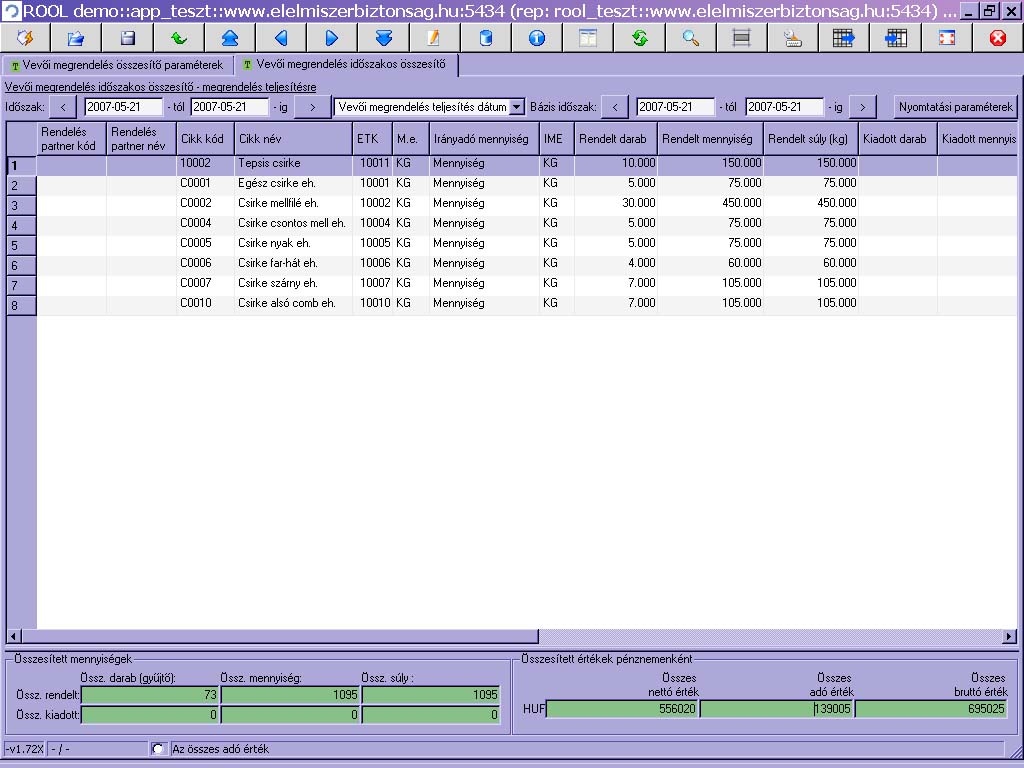Click the Nyomtatási paraméterek button

(x=955, y=107)
